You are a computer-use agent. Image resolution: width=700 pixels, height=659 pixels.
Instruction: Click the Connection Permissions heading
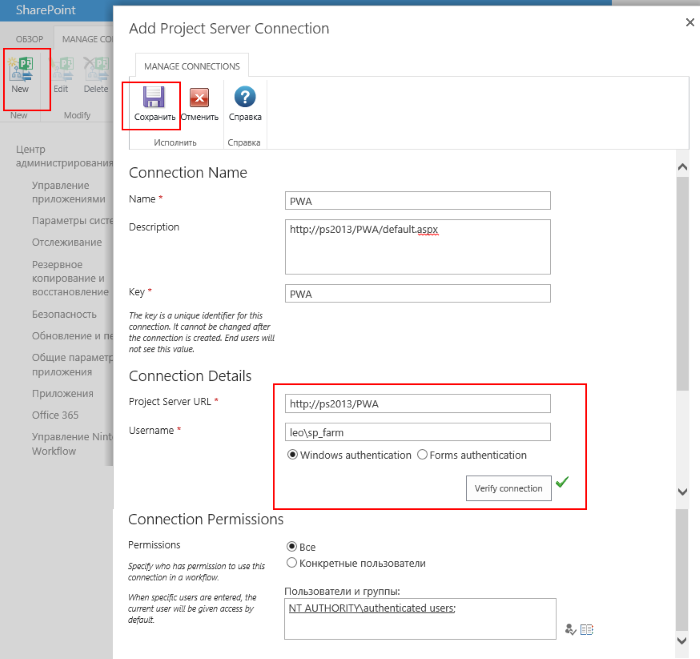point(206,519)
